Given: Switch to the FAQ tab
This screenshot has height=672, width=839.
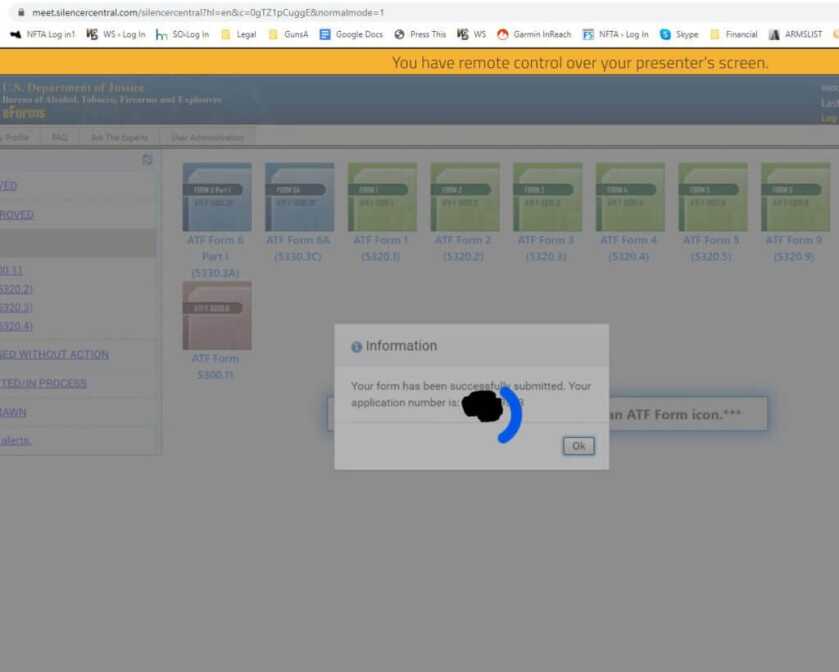Looking at the screenshot, I should pos(58,137).
